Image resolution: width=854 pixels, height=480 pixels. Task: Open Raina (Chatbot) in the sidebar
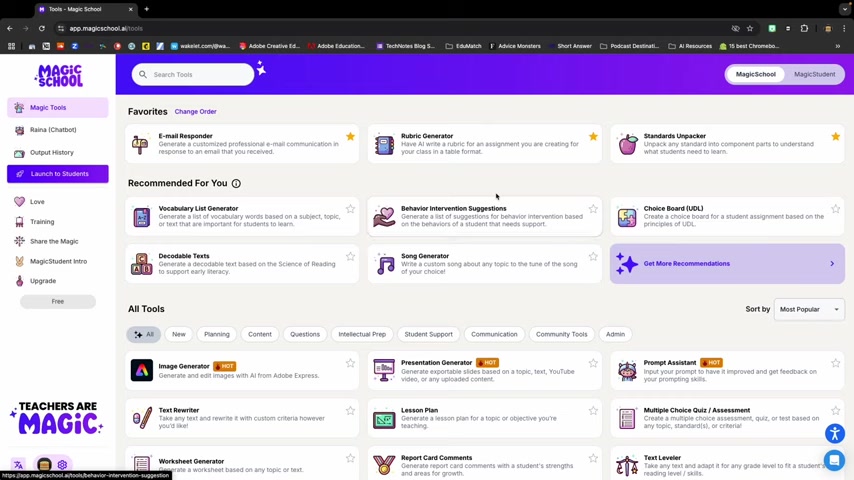(58, 130)
